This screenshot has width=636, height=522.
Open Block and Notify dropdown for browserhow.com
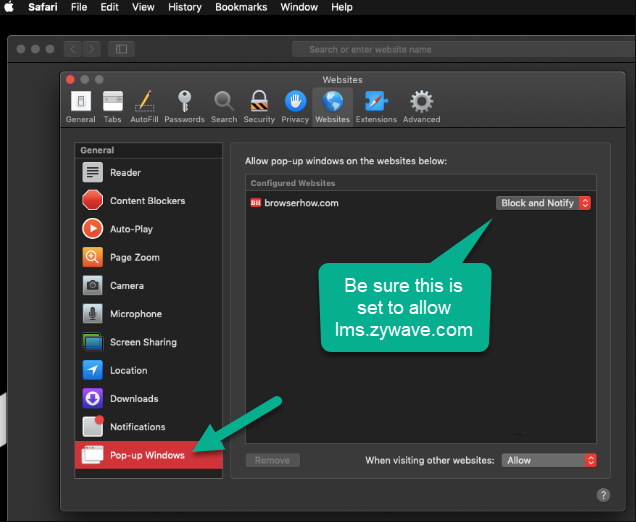544,203
